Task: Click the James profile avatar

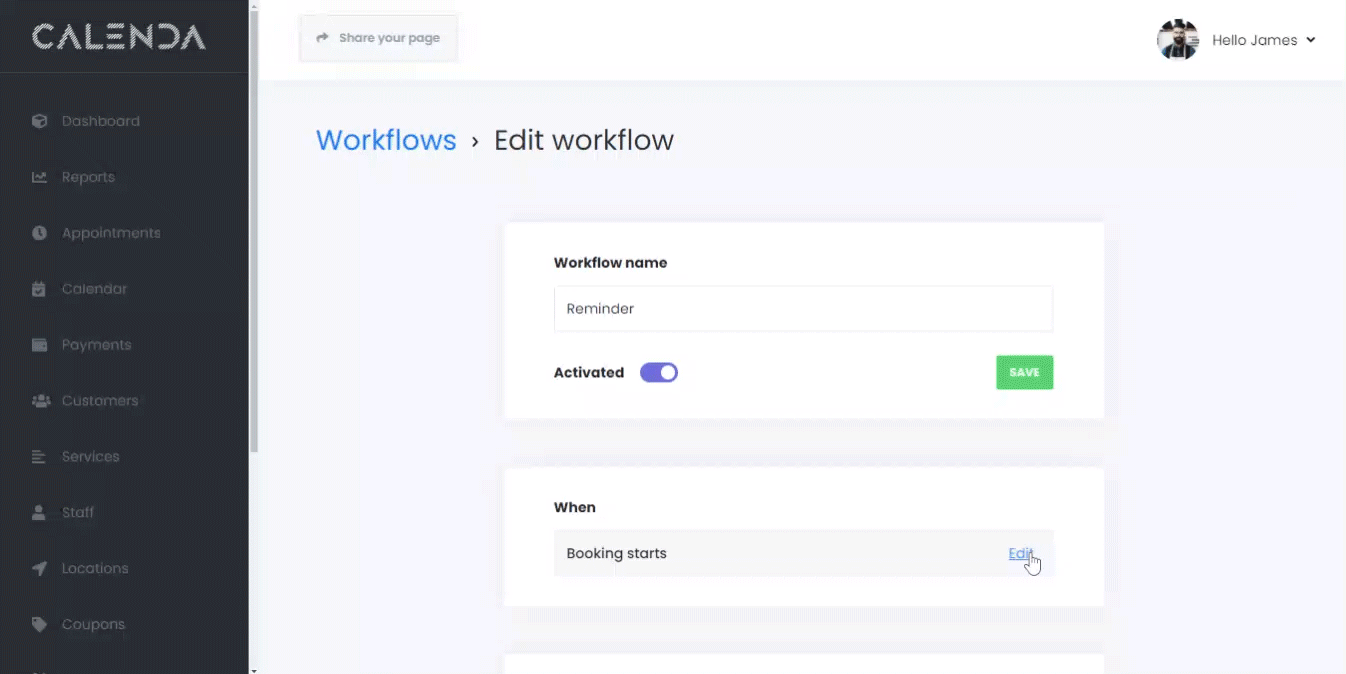Action: tap(1177, 40)
